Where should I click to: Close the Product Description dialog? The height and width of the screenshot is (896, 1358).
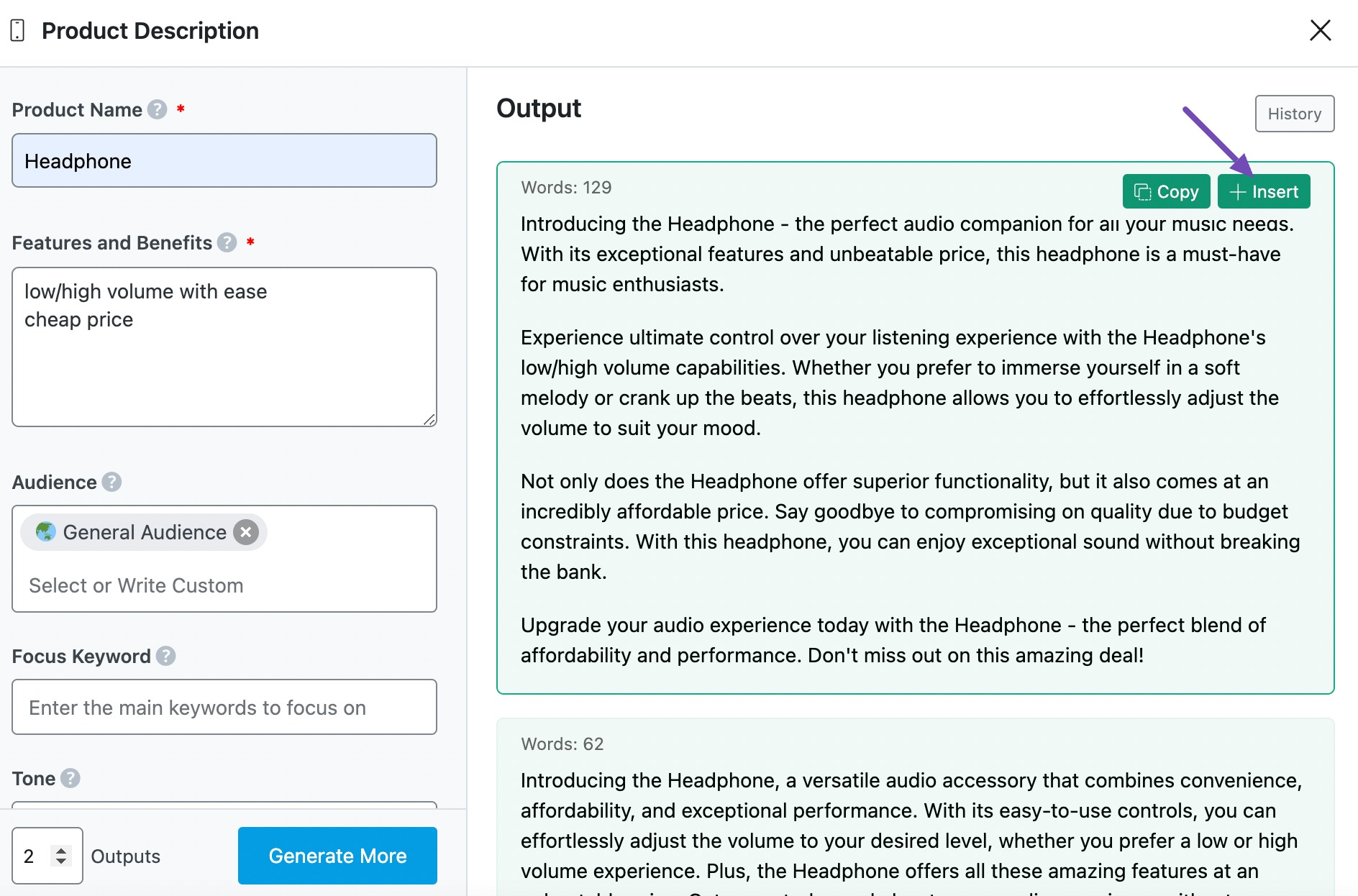(1321, 30)
